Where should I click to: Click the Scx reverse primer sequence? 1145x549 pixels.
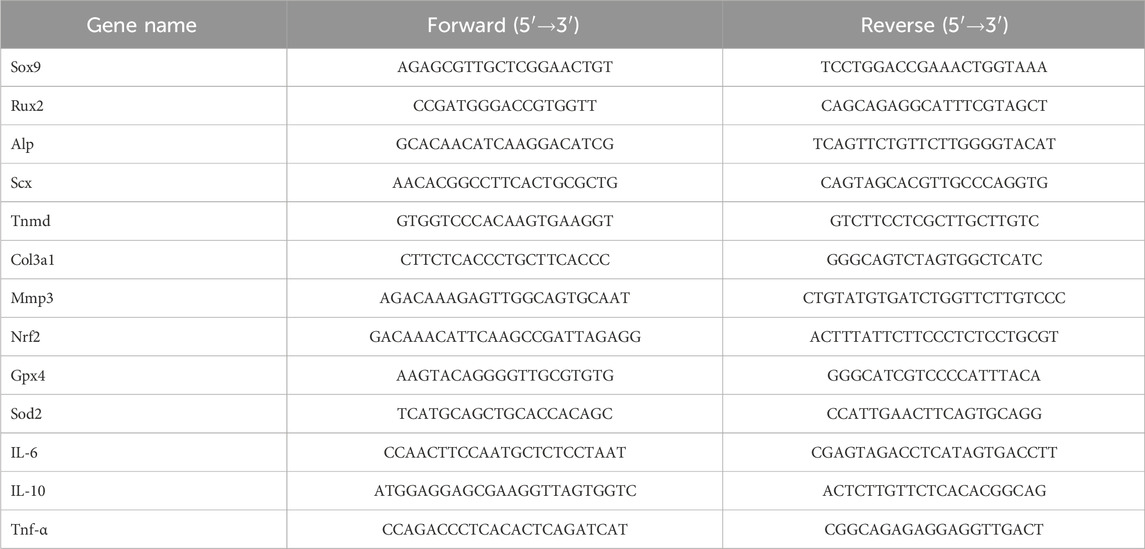[934, 183]
